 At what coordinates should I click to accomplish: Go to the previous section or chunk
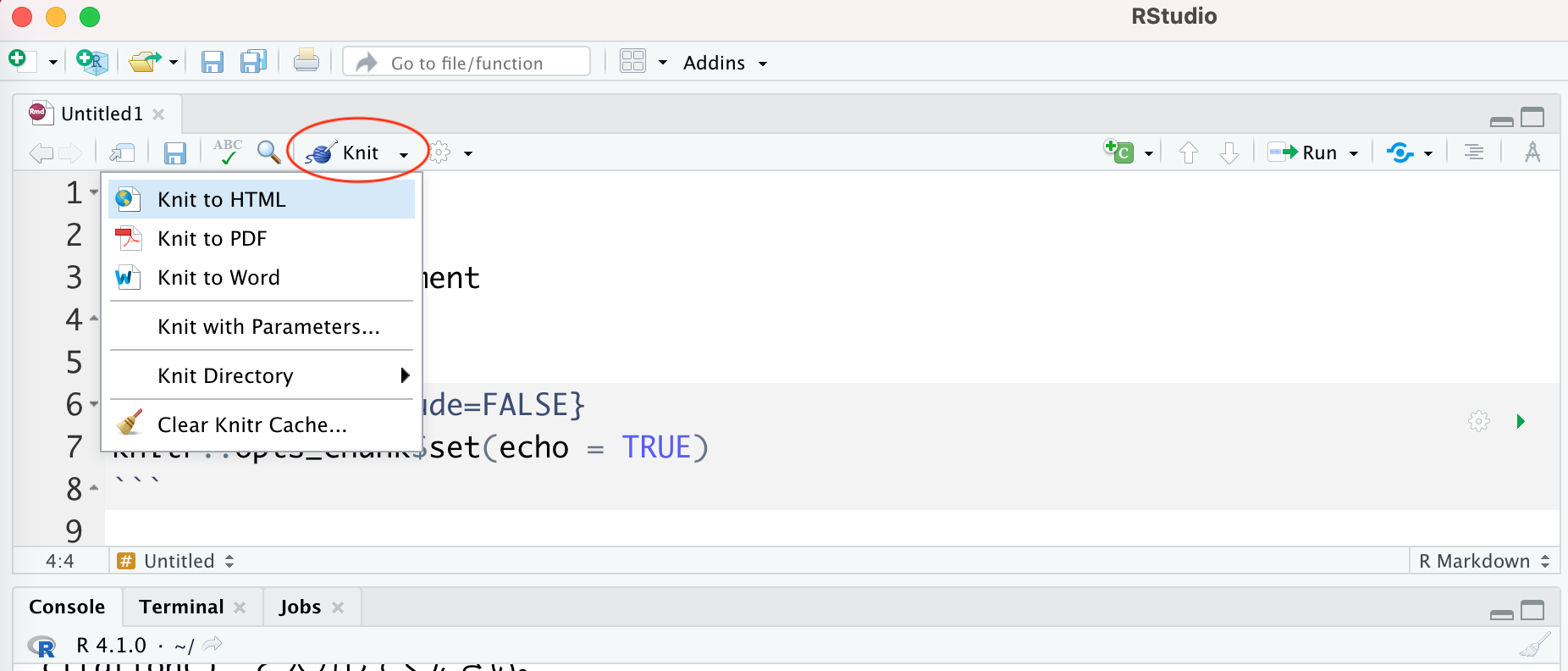point(1189,152)
